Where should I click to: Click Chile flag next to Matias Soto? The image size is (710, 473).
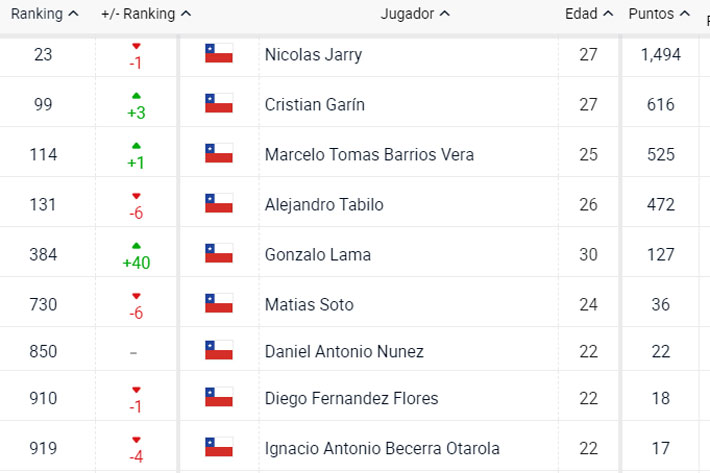click(x=219, y=303)
